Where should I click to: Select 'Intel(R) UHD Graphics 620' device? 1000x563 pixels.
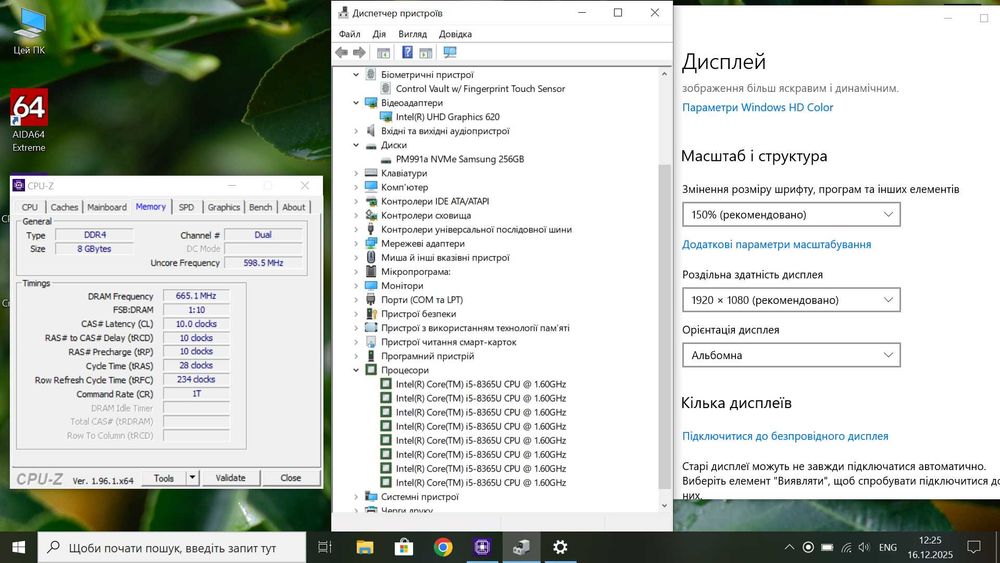pos(447,117)
